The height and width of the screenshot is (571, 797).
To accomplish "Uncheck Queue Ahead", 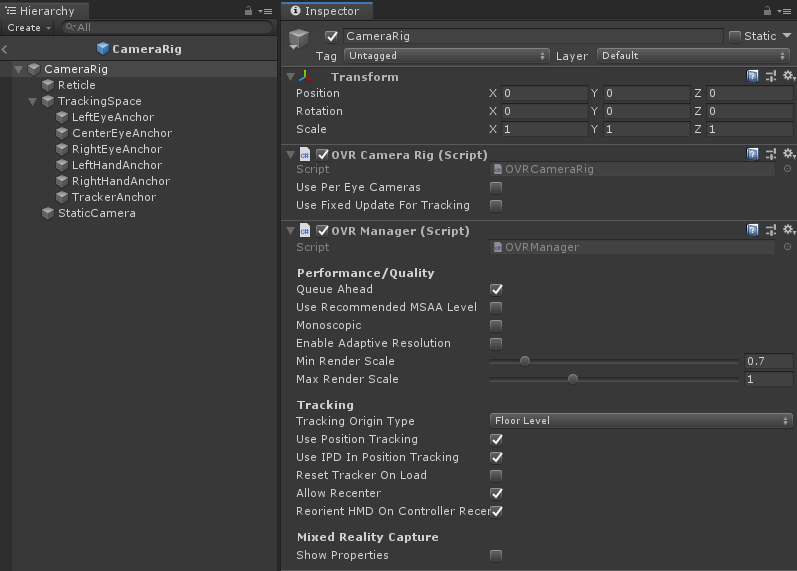I will pyautogui.click(x=496, y=289).
